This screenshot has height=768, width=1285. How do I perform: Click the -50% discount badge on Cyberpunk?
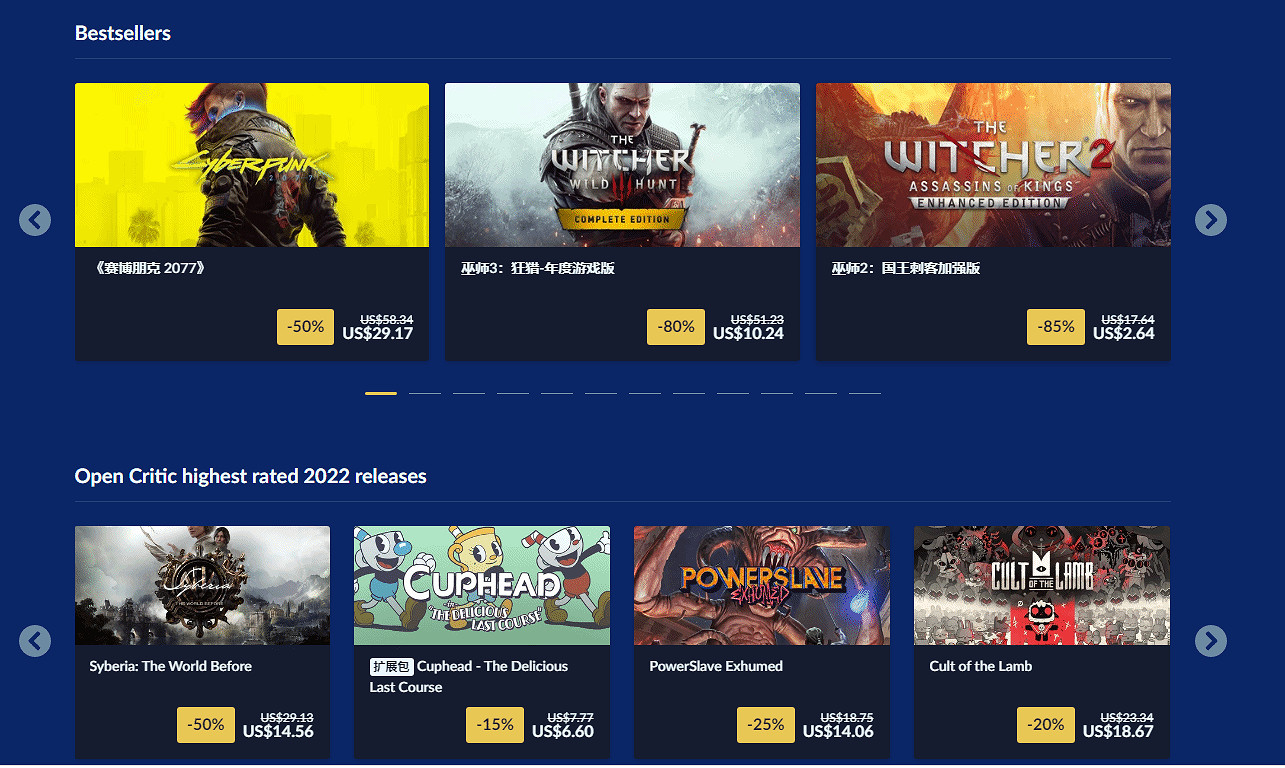[305, 327]
